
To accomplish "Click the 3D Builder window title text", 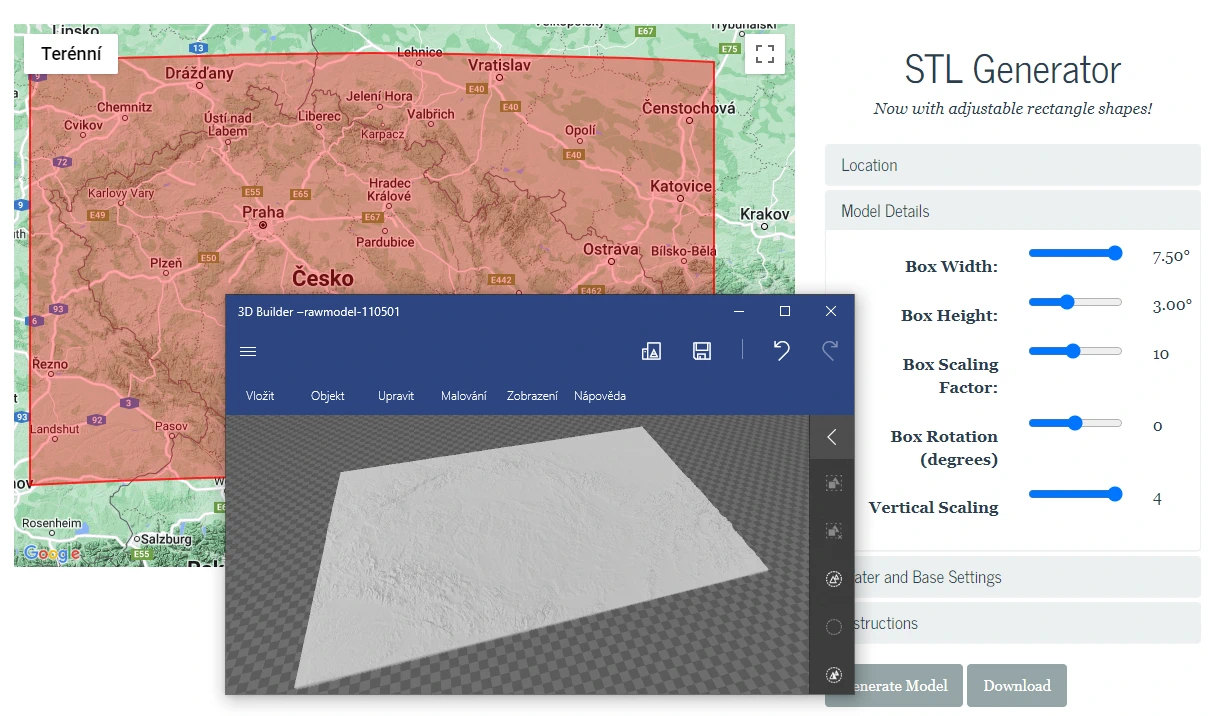I will click(x=319, y=312).
